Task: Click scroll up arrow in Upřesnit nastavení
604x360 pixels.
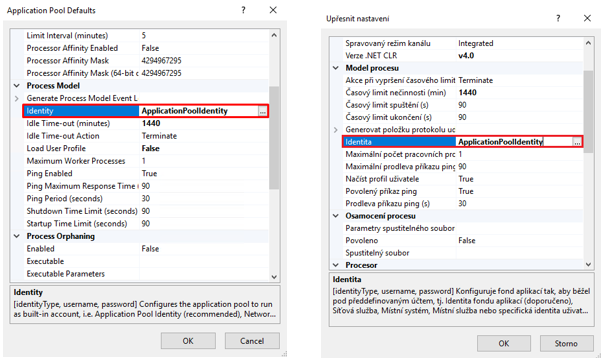Action: point(588,43)
